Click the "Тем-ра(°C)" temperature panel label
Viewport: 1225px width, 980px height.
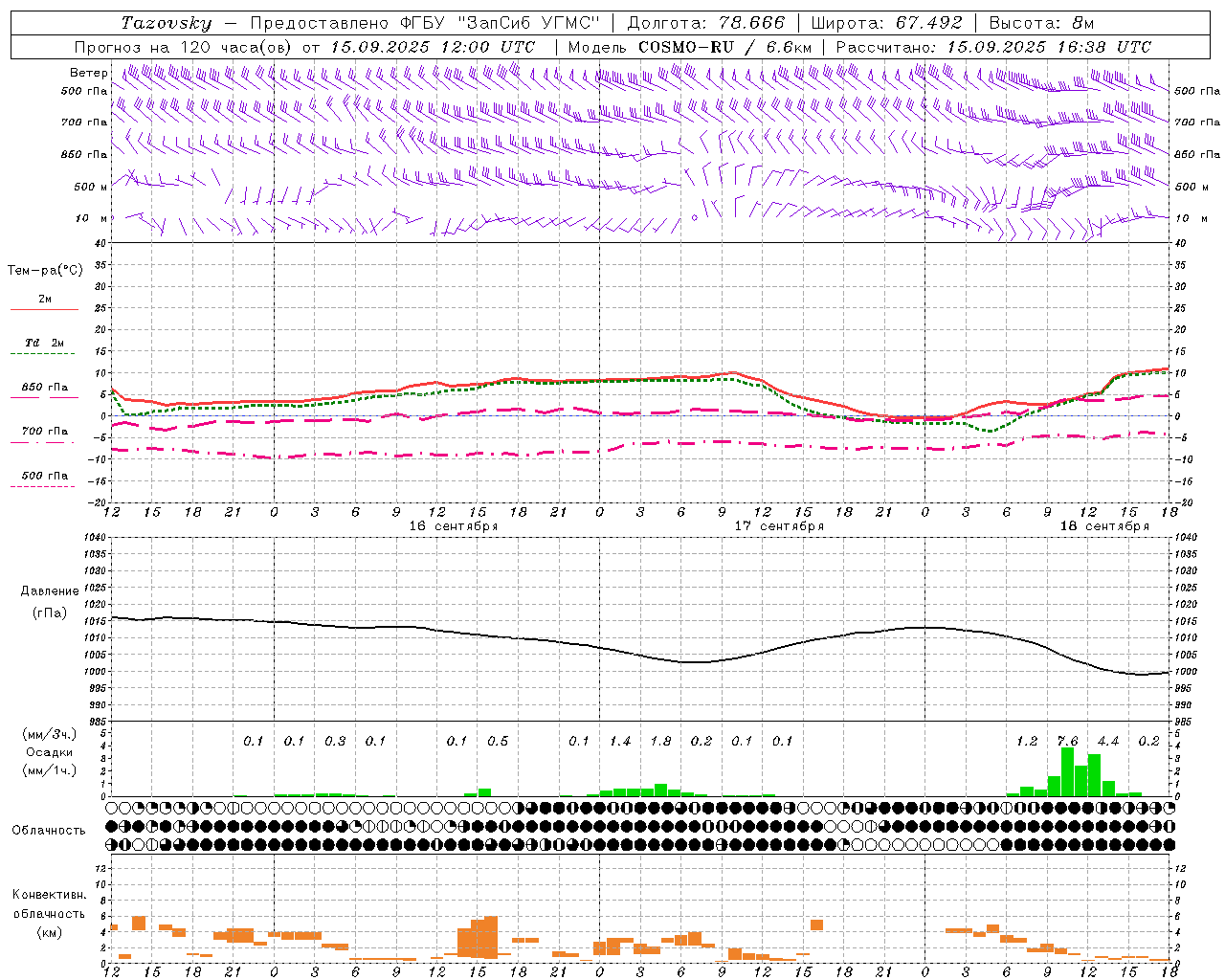45,270
